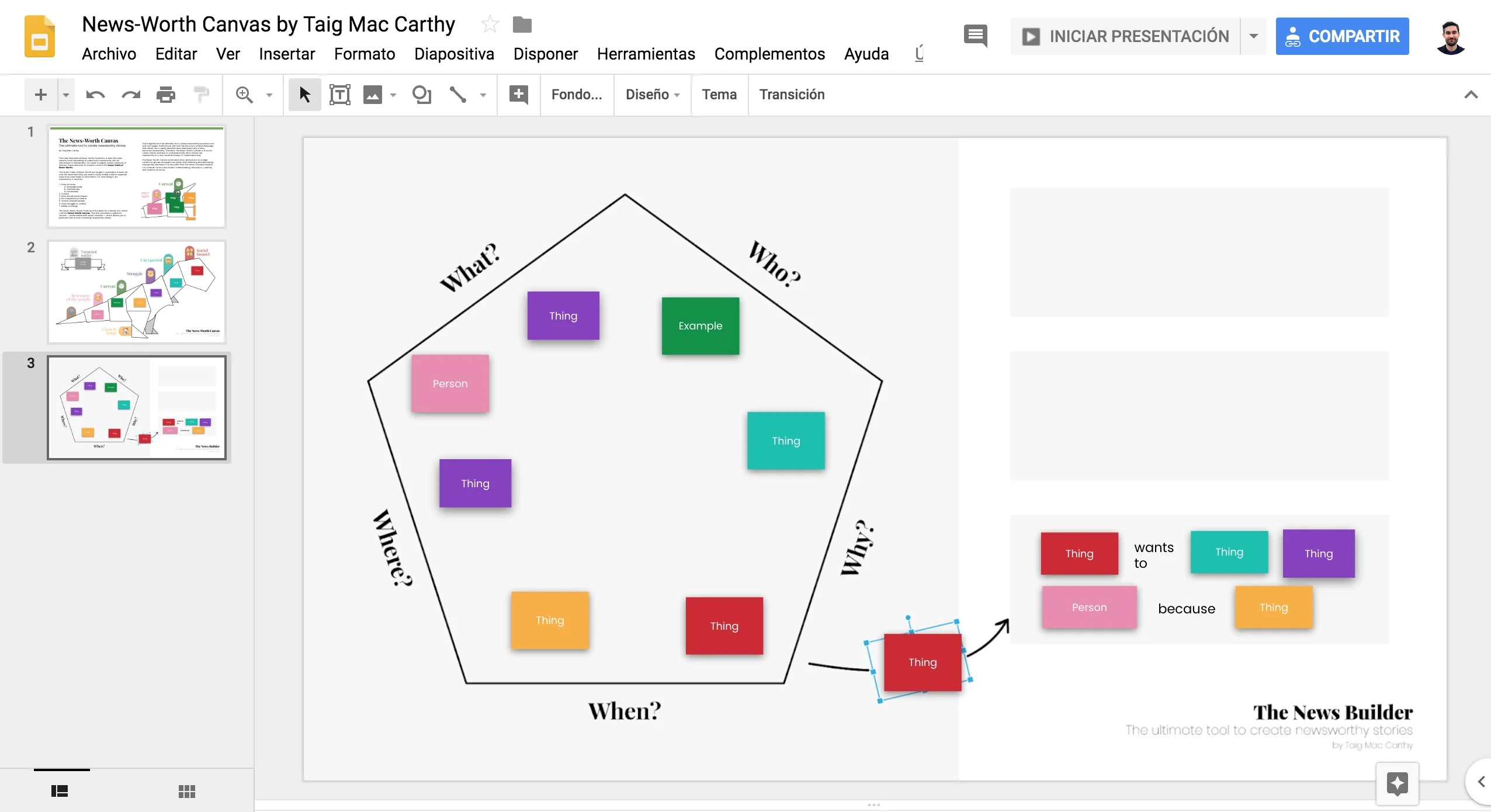This screenshot has height=812, width=1491.
Task: Click the Compartir button
Action: coord(1341,36)
